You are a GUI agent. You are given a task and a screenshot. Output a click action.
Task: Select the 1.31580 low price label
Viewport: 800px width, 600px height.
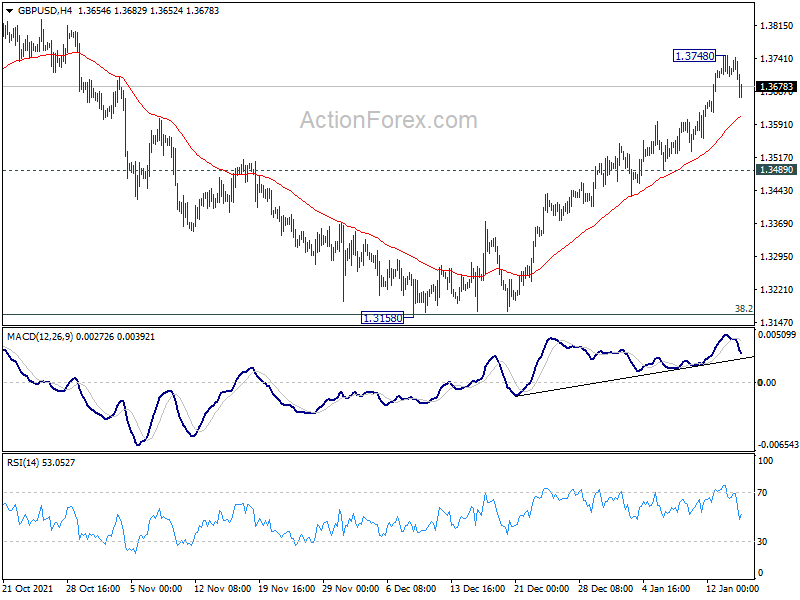[x=382, y=318]
